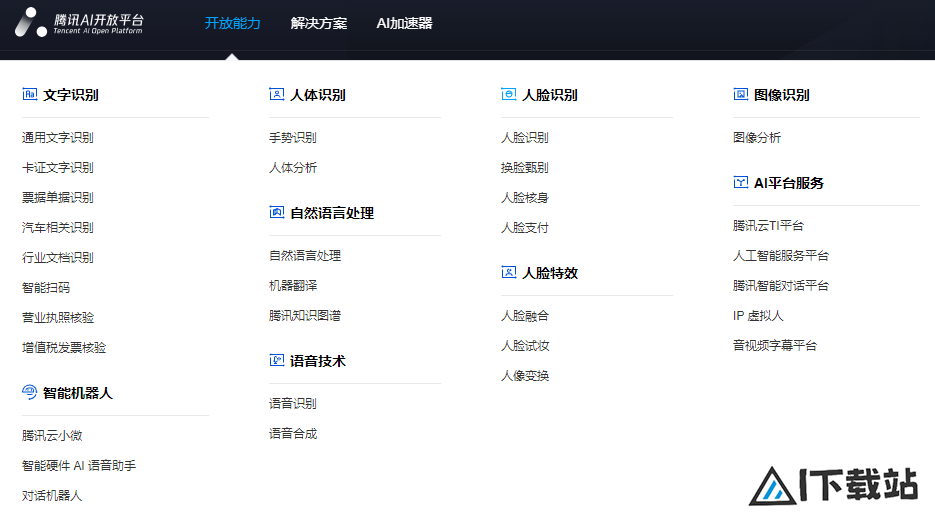Open the 解决方案 menu tab
This screenshot has height=515, width=935.
point(318,23)
